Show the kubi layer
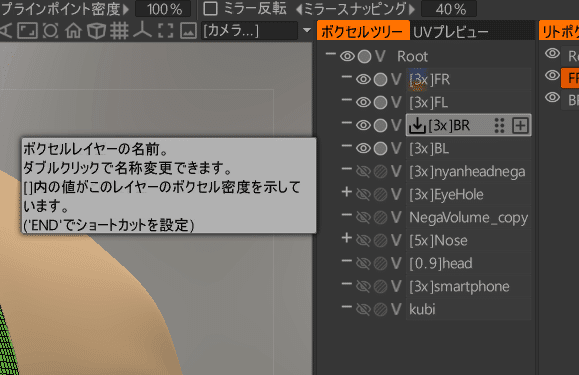This screenshot has width=579, height=375. [x=363, y=309]
